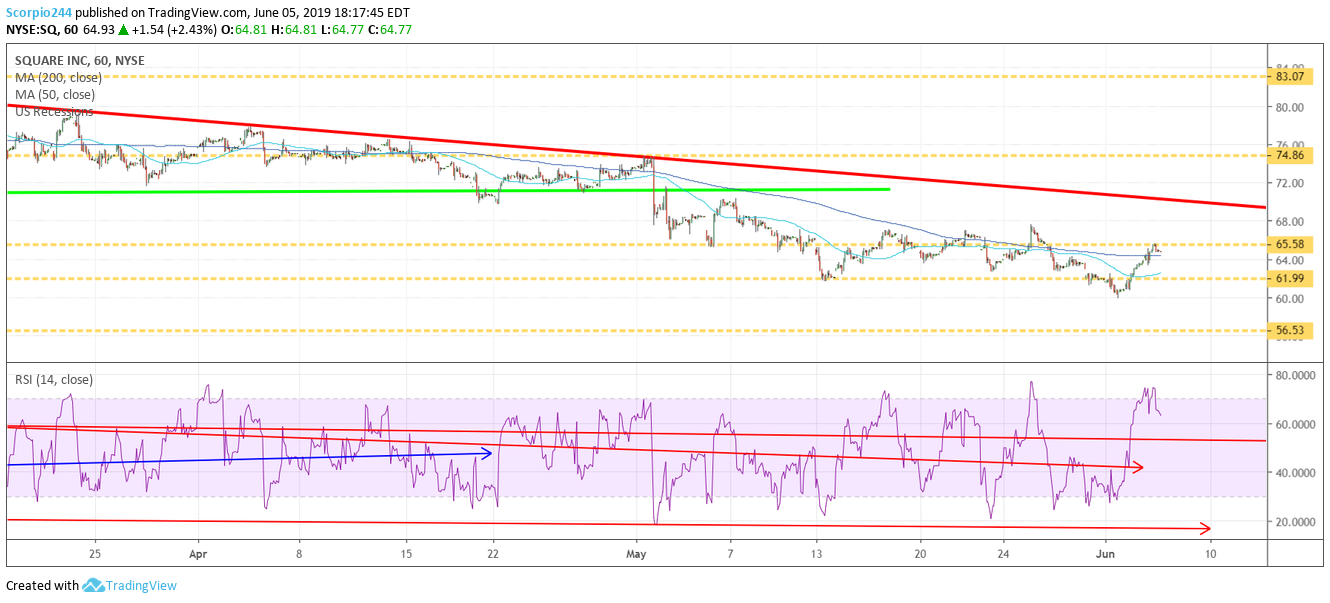Select the green horizontal support line

click(x=400, y=191)
